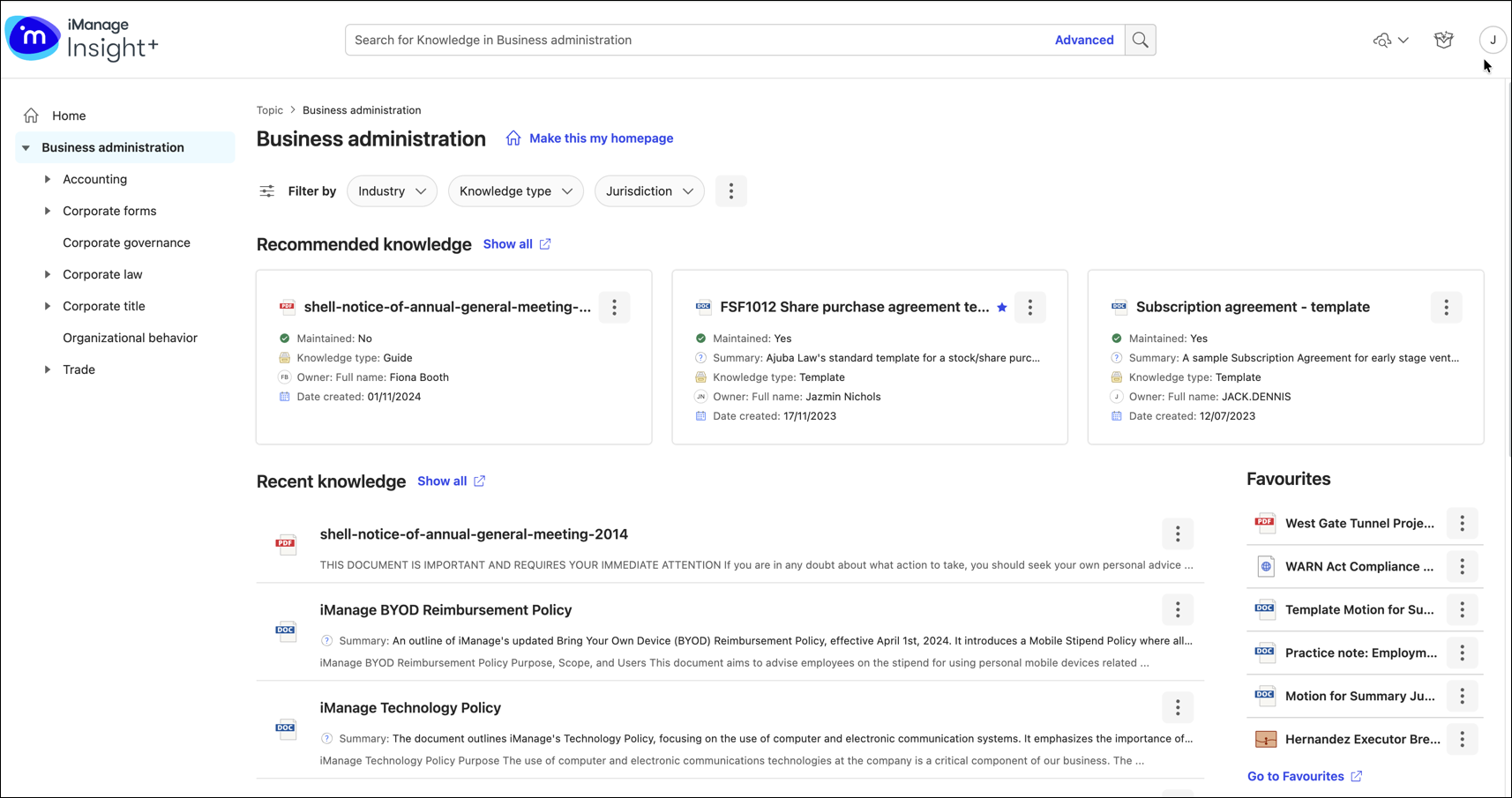Click the filter sliders icon beside Filter by
The height and width of the screenshot is (798, 1512).
(x=266, y=190)
